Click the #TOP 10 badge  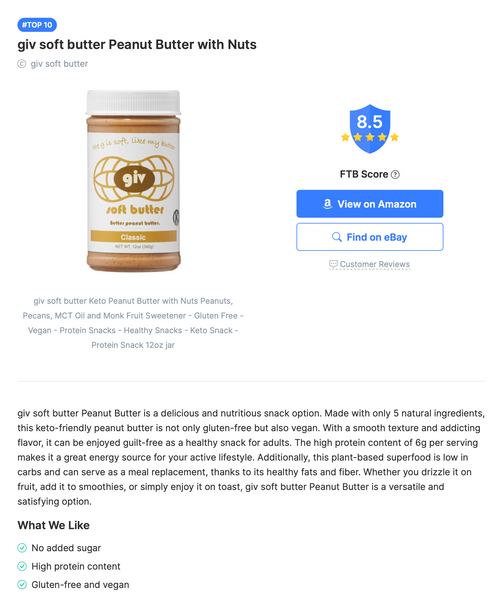pyautogui.click(x=37, y=25)
